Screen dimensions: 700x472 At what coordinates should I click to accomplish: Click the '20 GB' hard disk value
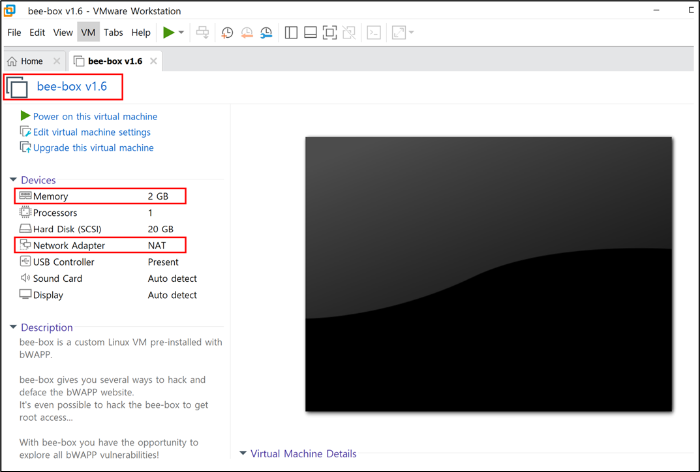161,229
